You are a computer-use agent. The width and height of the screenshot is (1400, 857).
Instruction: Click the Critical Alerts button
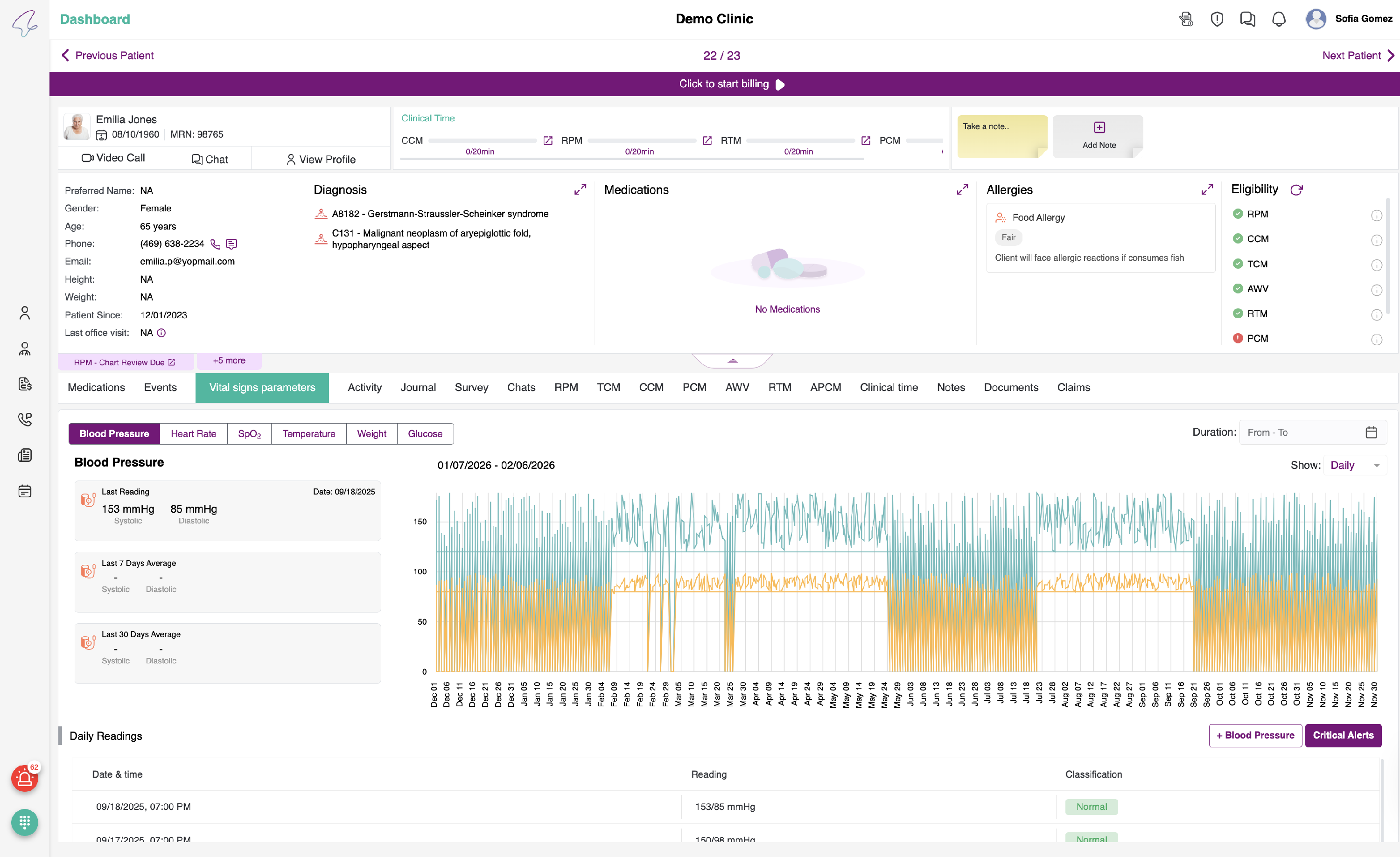pyautogui.click(x=1343, y=735)
